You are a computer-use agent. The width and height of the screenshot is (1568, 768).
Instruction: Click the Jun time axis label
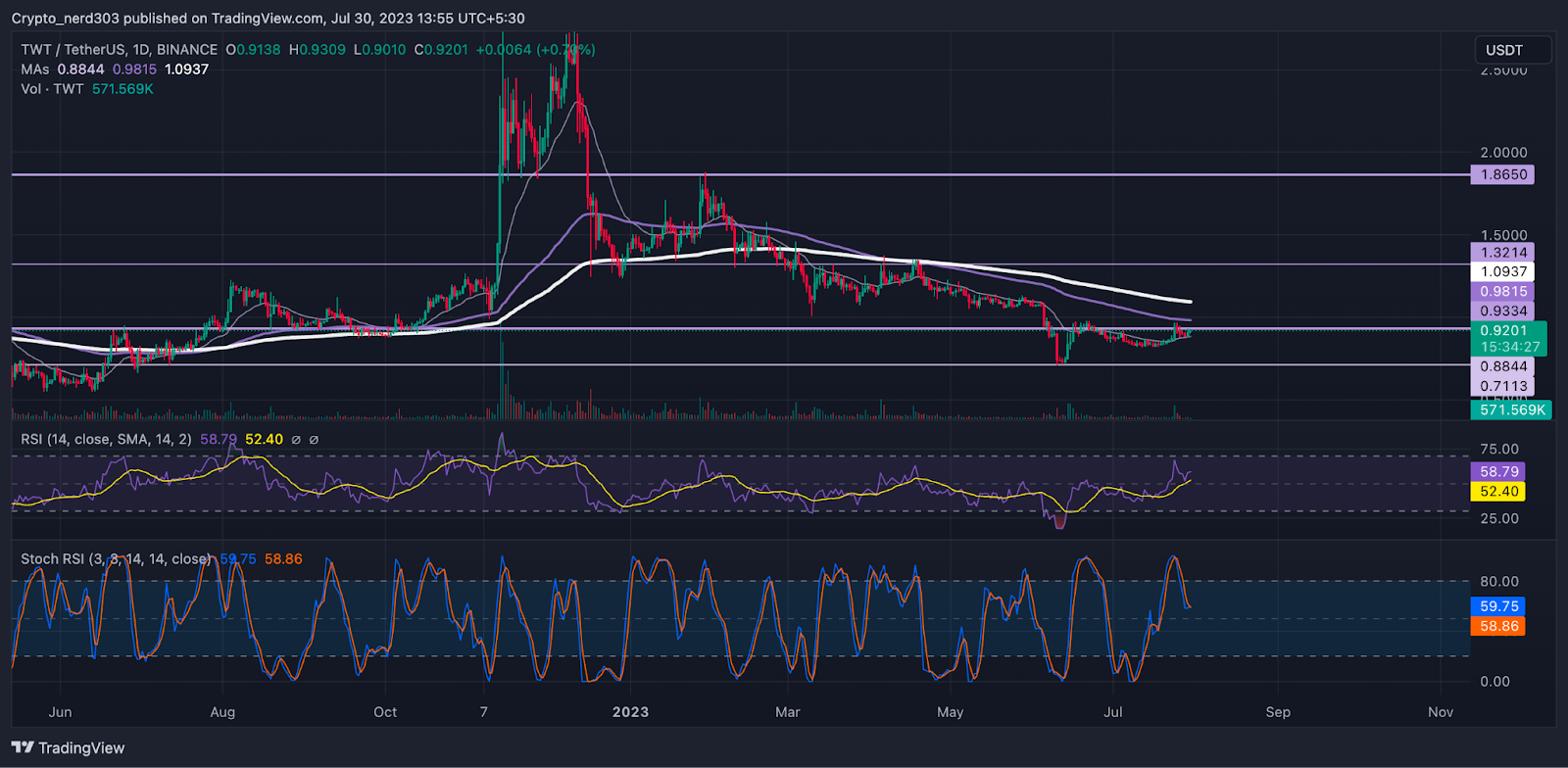[60, 712]
